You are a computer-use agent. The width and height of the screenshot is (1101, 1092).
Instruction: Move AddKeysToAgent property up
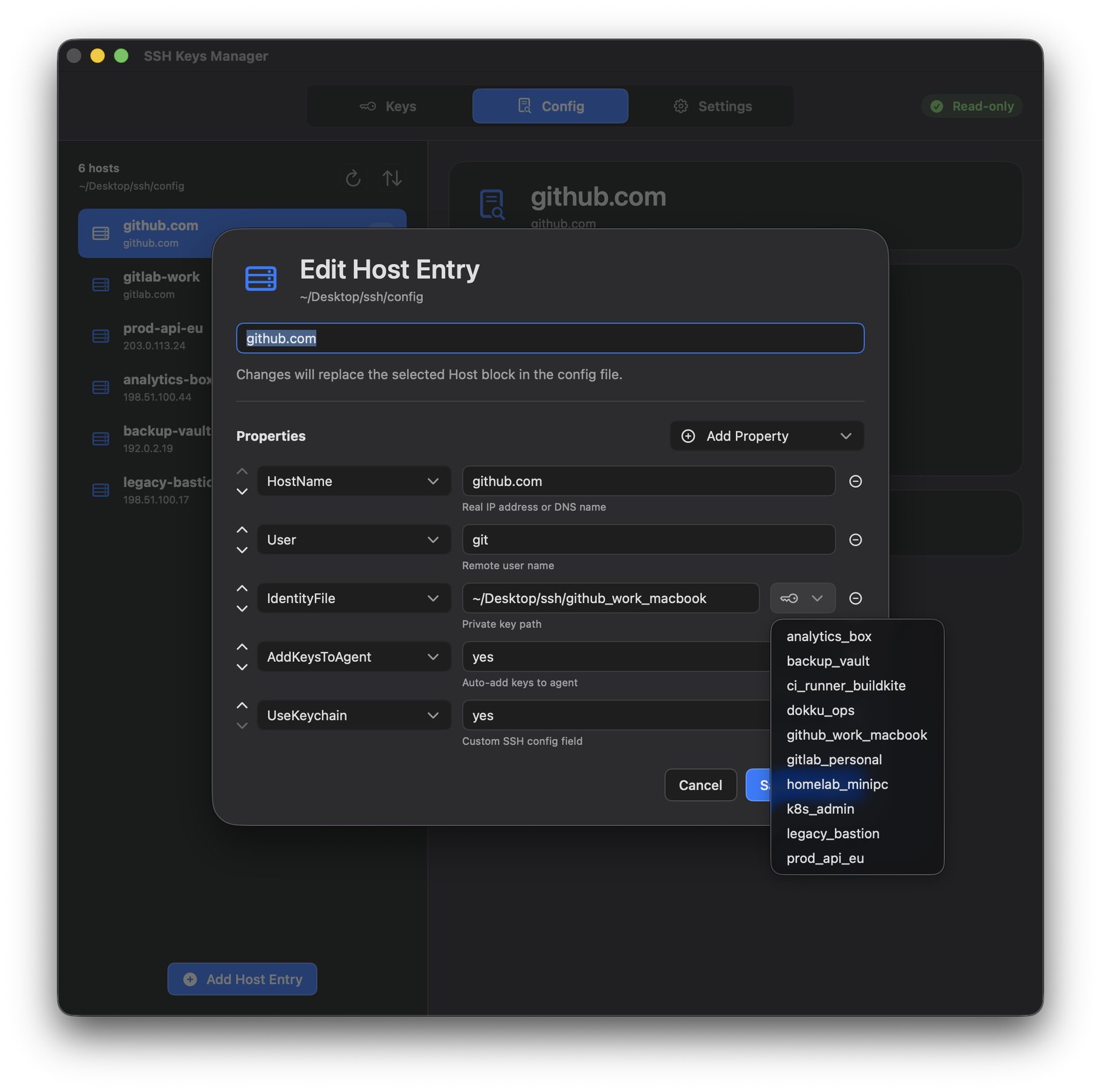click(242, 647)
